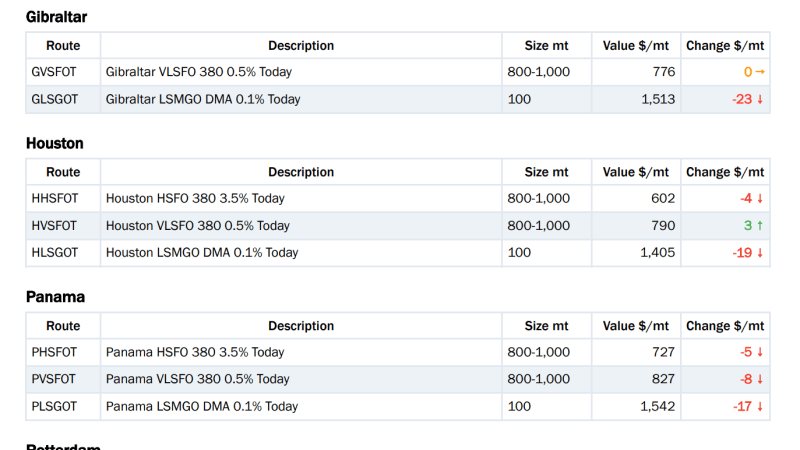
Task: Click the green up arrow in HVSFOT row
Action: pos(760,226)
